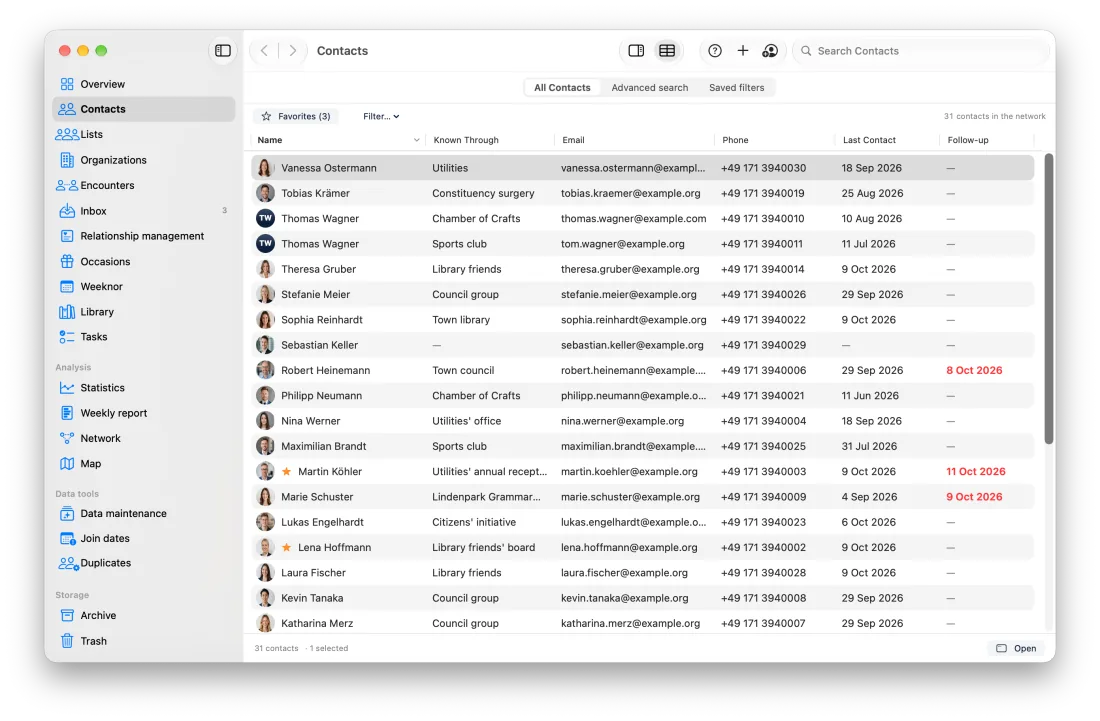Open Encounters in the sidebar
The width and height of the screenshot is (1100, 721).
pyautogui.click(x=144, y=185)
